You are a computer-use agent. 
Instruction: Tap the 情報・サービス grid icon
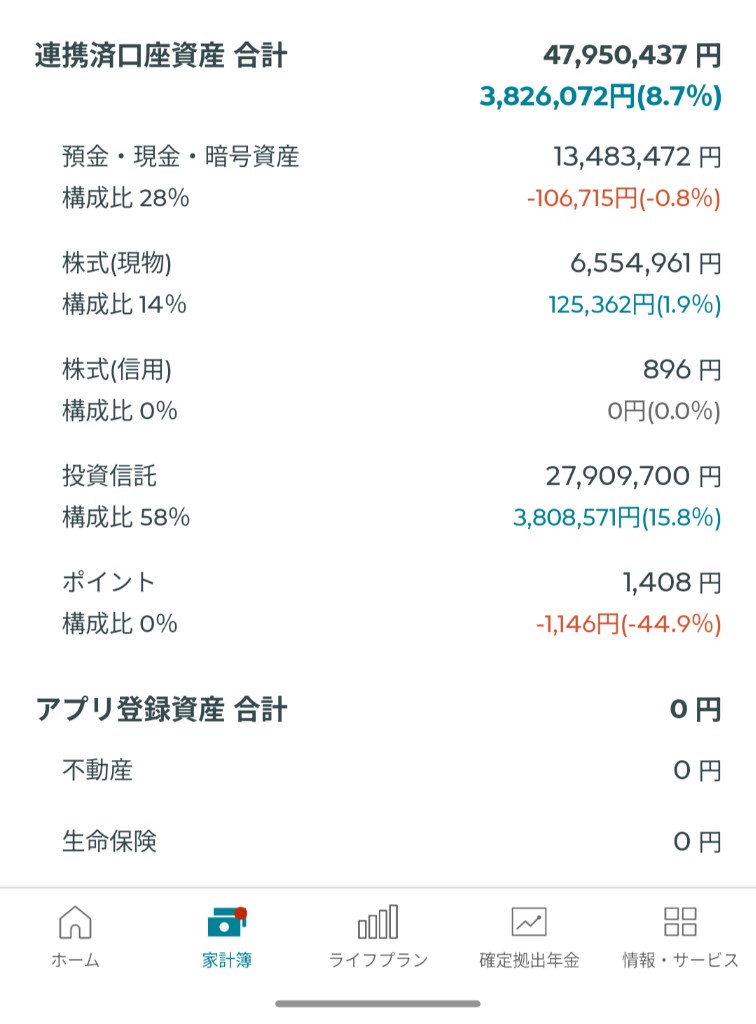click(680, 922)
